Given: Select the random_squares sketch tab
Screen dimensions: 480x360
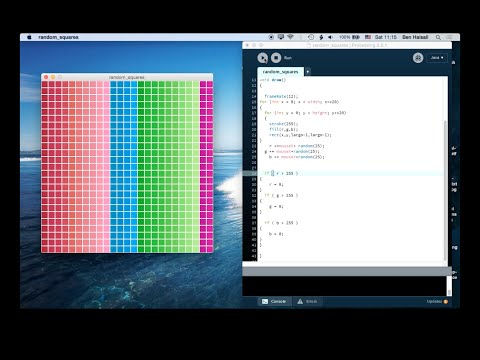Looking at the screenshot, I should [x=280, y=72].
